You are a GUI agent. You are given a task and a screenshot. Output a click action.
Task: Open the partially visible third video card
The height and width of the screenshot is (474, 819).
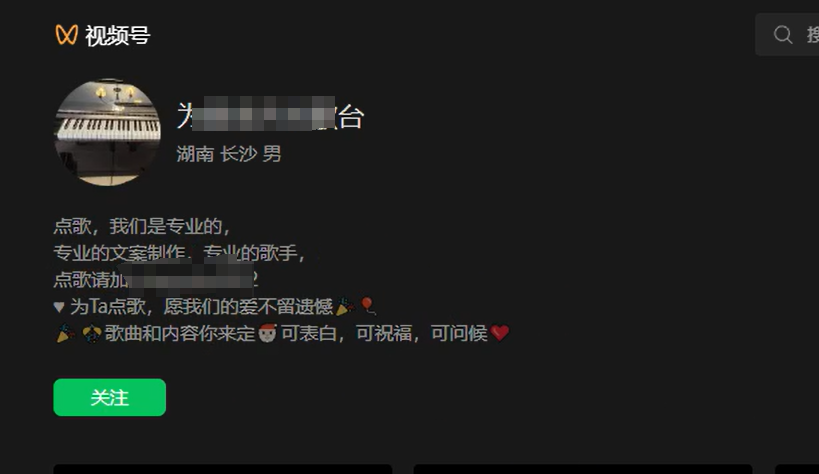[797, 469]
